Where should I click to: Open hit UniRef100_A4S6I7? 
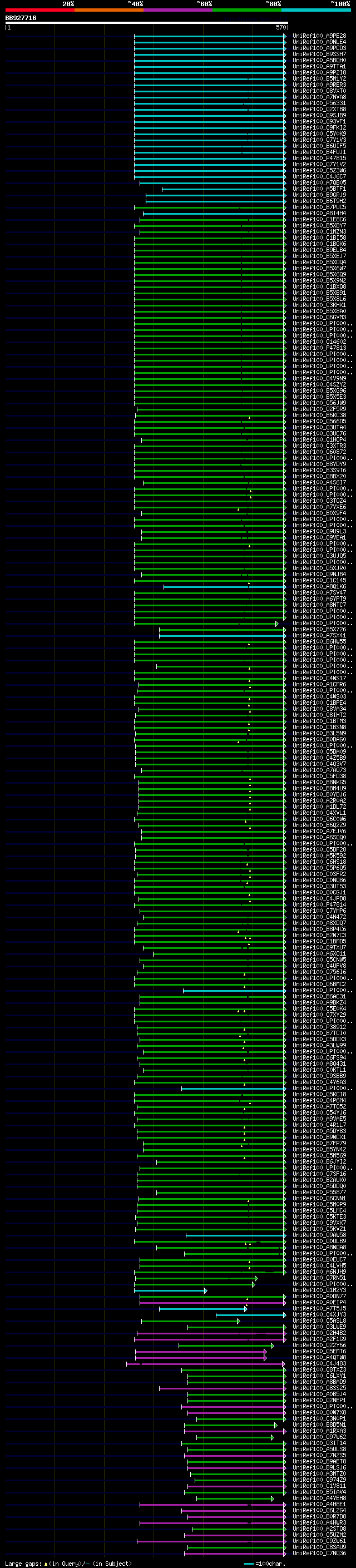coord(319,483)
